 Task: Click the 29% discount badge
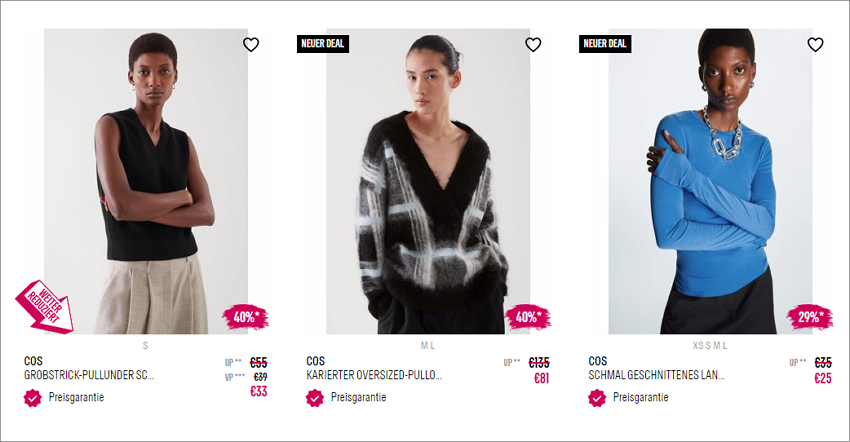810,317
